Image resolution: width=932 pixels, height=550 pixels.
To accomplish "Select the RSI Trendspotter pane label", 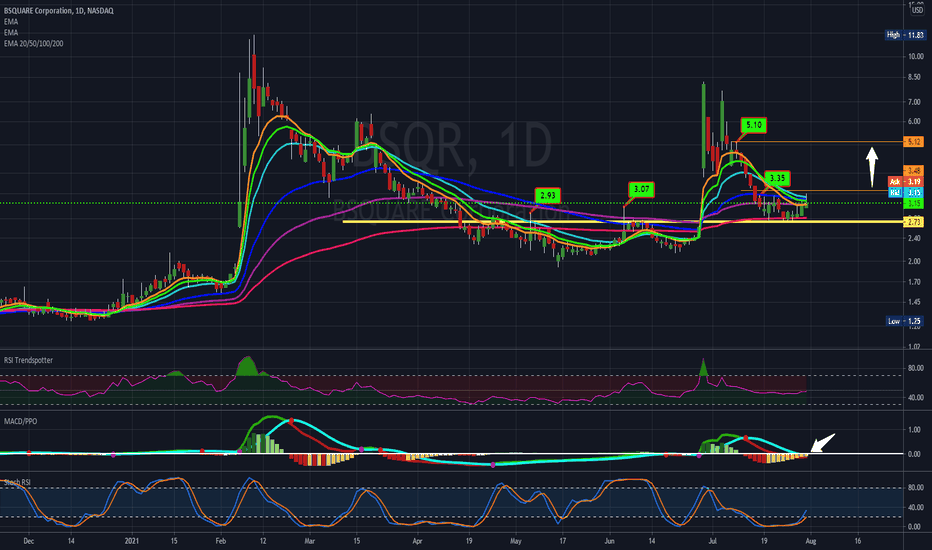I will click(x=29, y=360).
